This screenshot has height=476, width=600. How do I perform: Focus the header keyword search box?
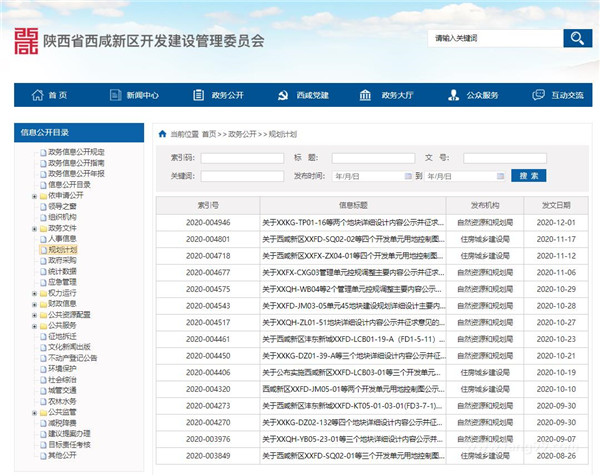click(x=496, y=38)
